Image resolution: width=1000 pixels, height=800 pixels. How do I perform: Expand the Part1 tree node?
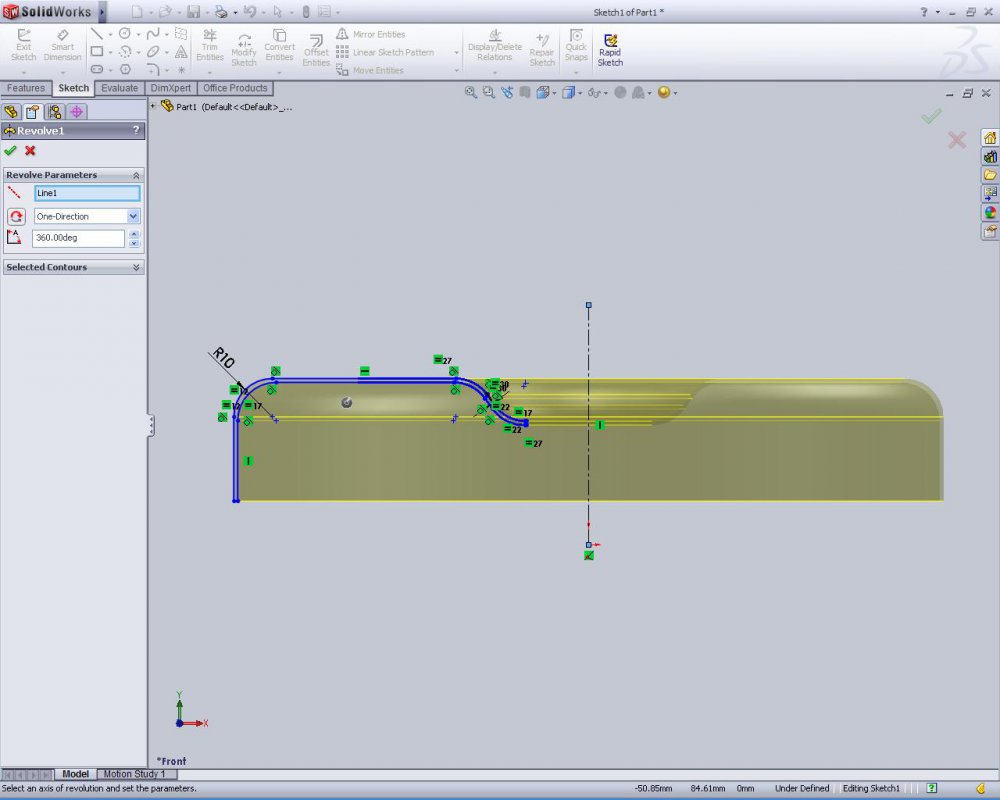tap(153, 107)
